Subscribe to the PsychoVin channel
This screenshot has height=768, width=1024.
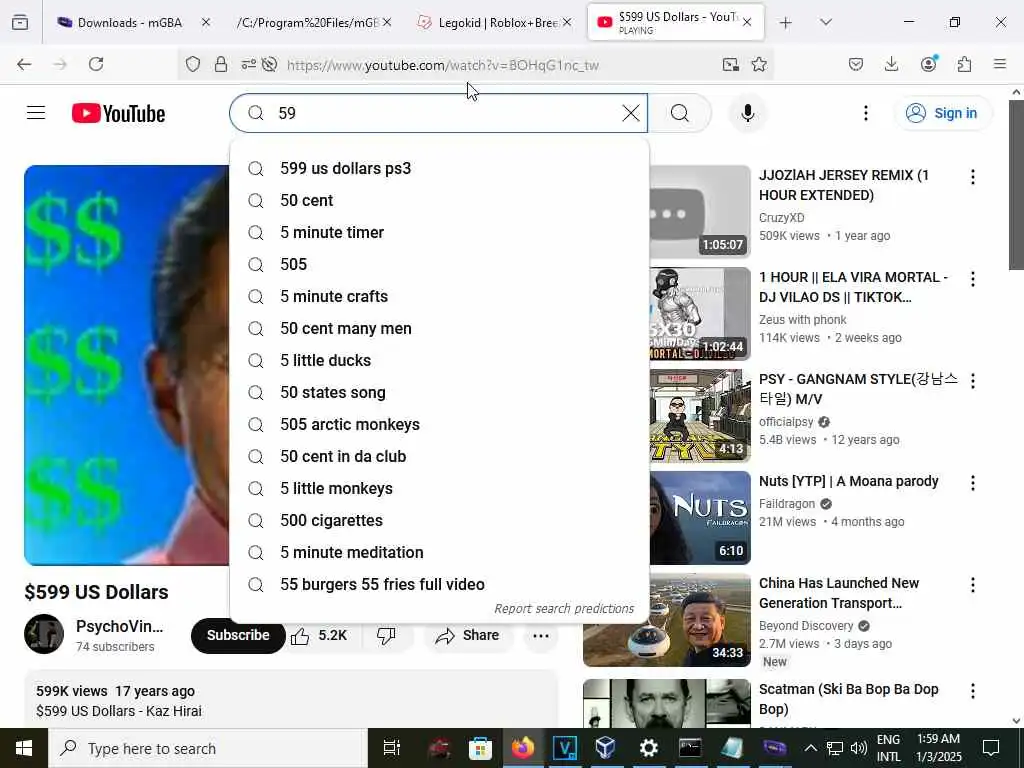tap(238, 635)
